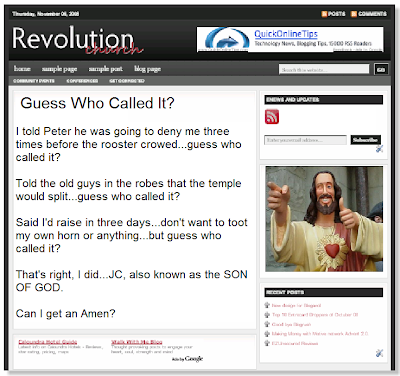Viewport: 400px width, 376px height.
Task: Open the sample post menu item
Action: coord(105,69)
